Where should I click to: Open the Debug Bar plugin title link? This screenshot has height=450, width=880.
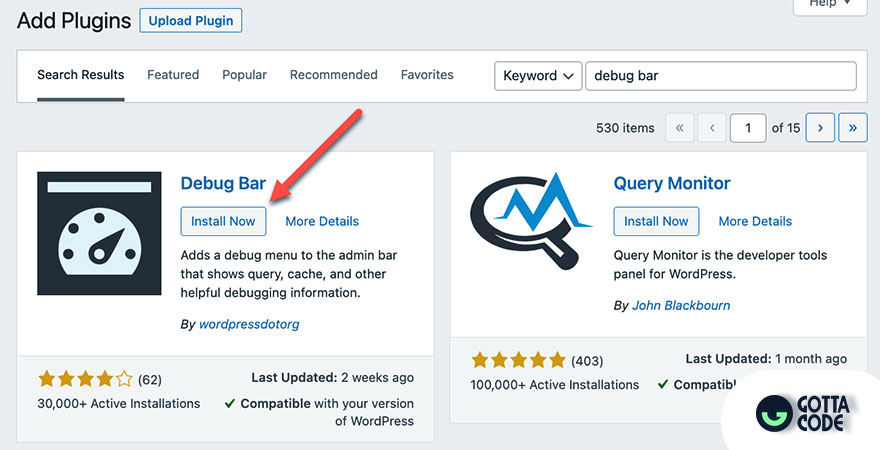coord(223,183)
